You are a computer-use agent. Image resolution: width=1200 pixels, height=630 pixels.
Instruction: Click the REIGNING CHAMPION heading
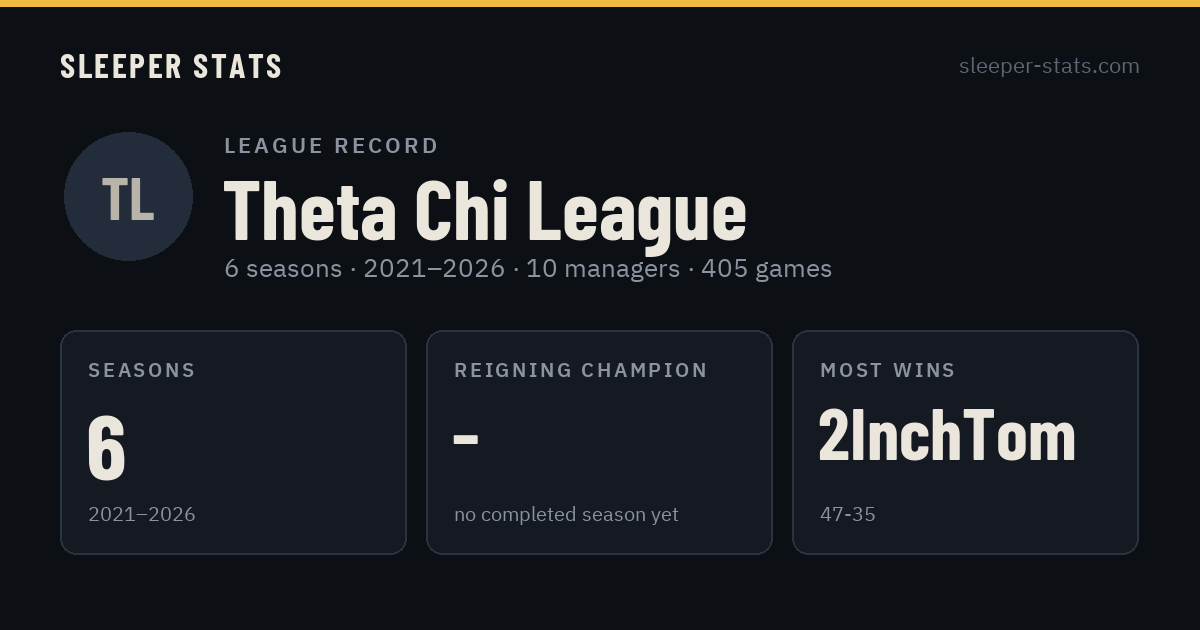[581, 370]
